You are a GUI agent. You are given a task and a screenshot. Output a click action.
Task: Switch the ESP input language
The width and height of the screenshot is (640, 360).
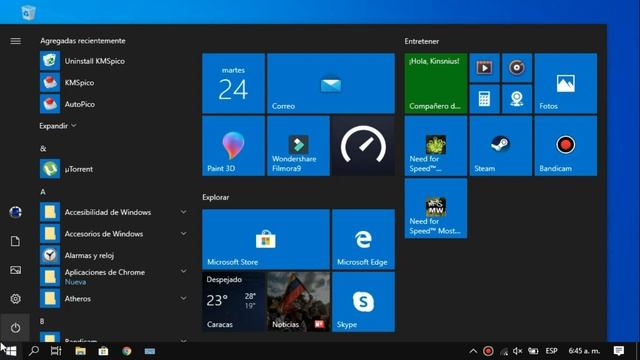[551, 351]
